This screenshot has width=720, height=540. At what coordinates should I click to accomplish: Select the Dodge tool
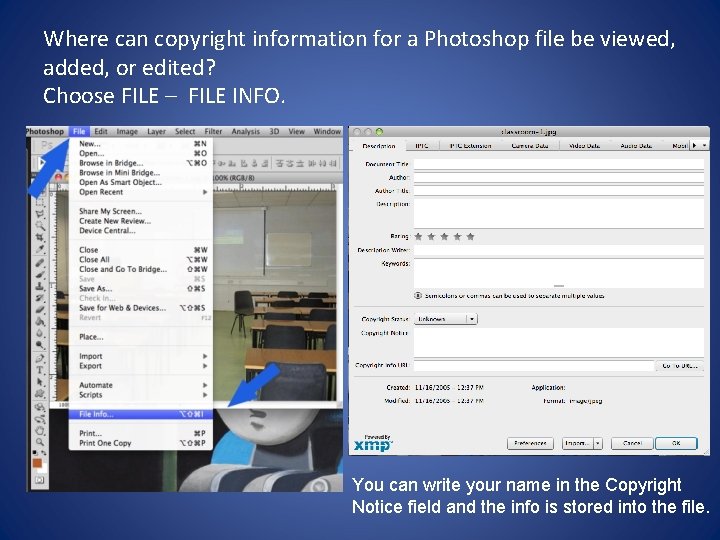[40, 345]
